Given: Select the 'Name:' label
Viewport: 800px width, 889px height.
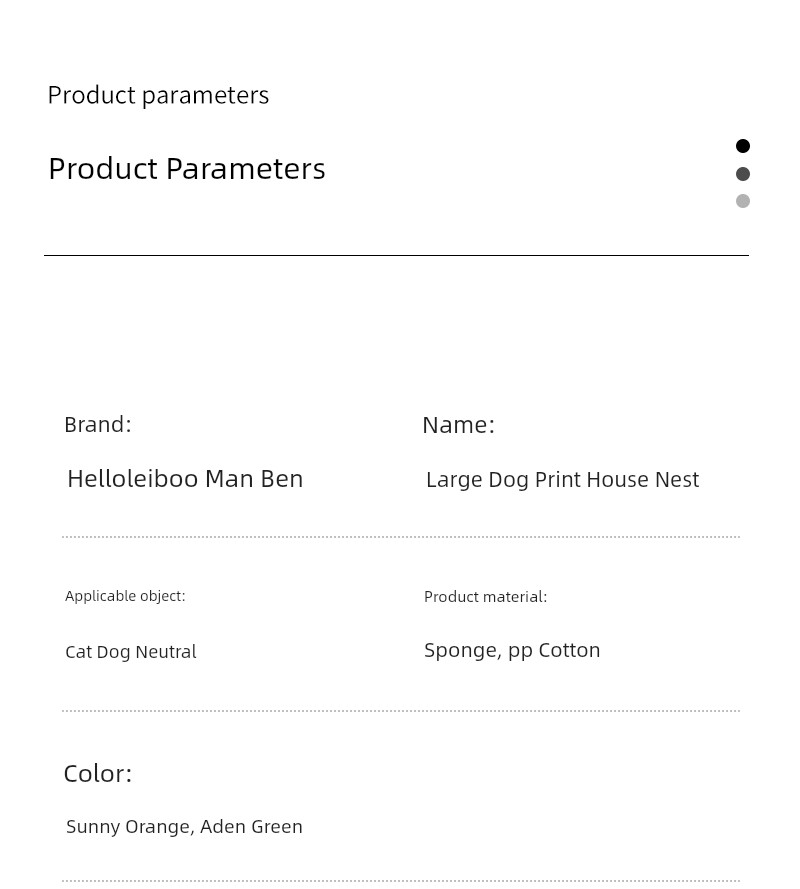Looking at the screenshot, I should [x=459, y=425].
